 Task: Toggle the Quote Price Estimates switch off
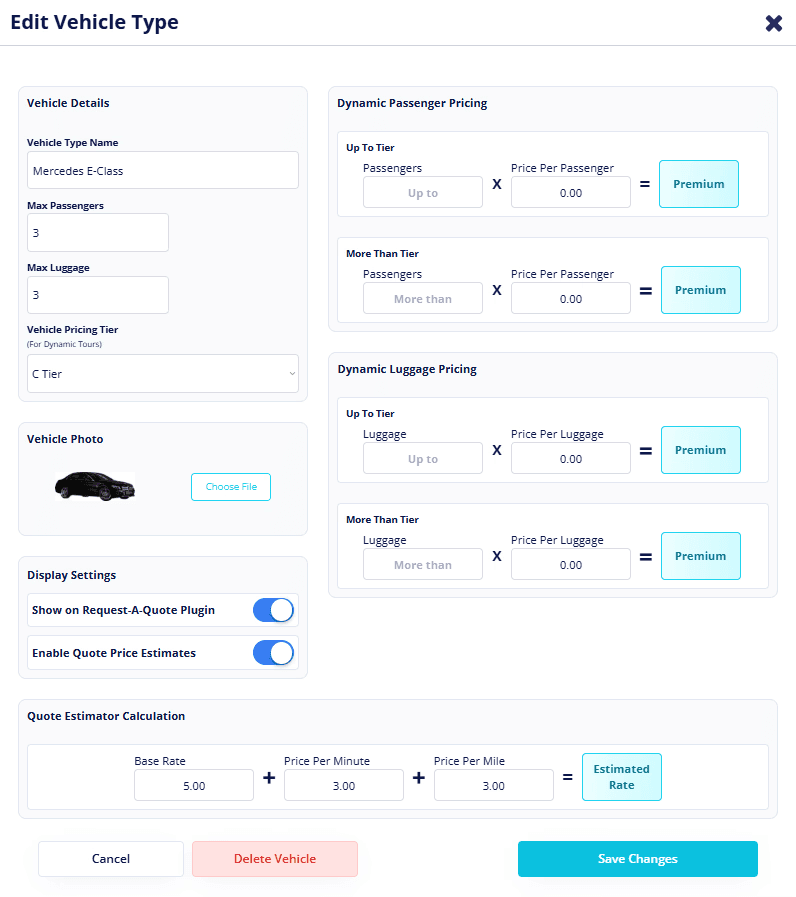272,652
